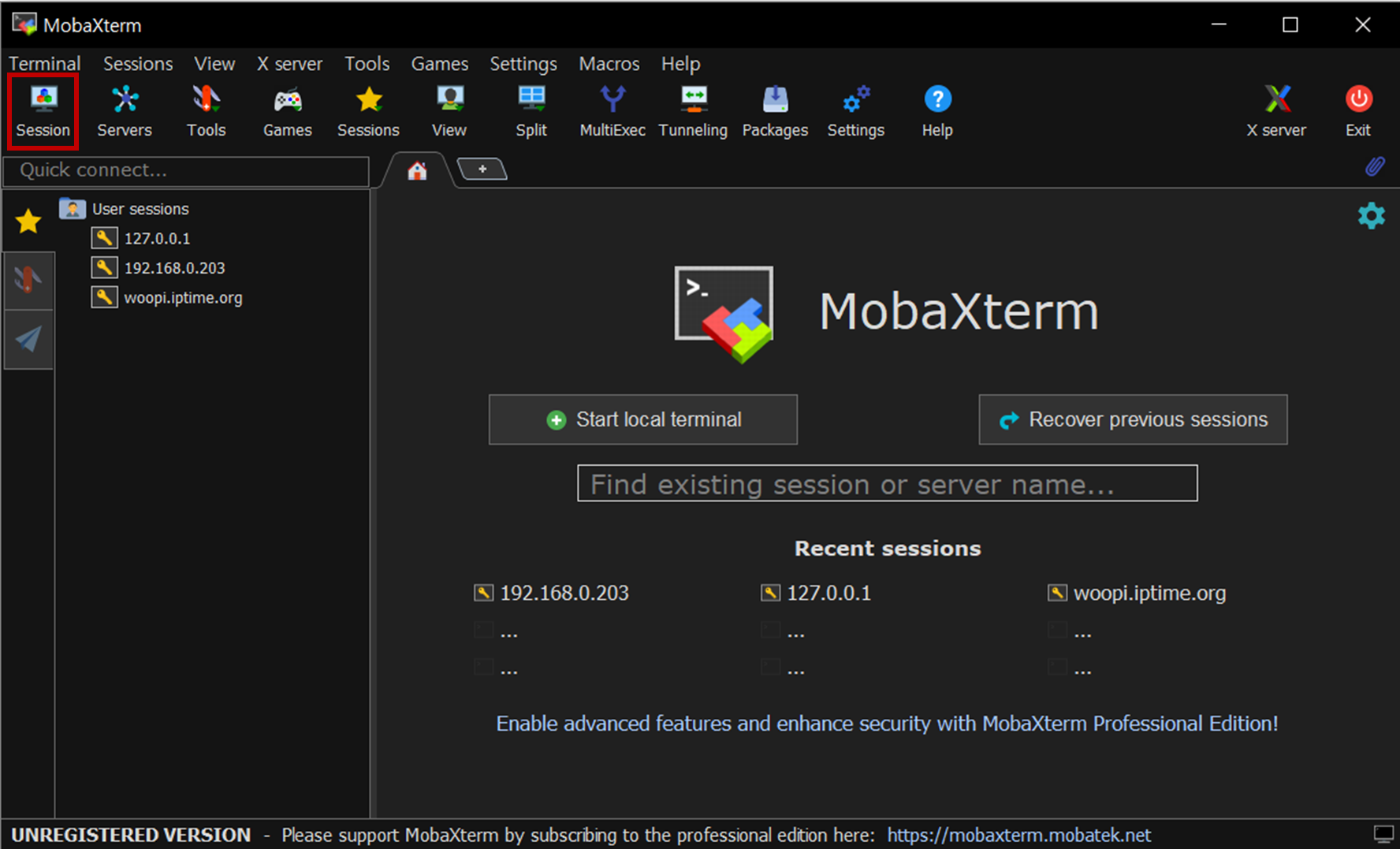Open the Packages toolbar icon
Screen dimensions: 1400x849
[x=775, y=111]
